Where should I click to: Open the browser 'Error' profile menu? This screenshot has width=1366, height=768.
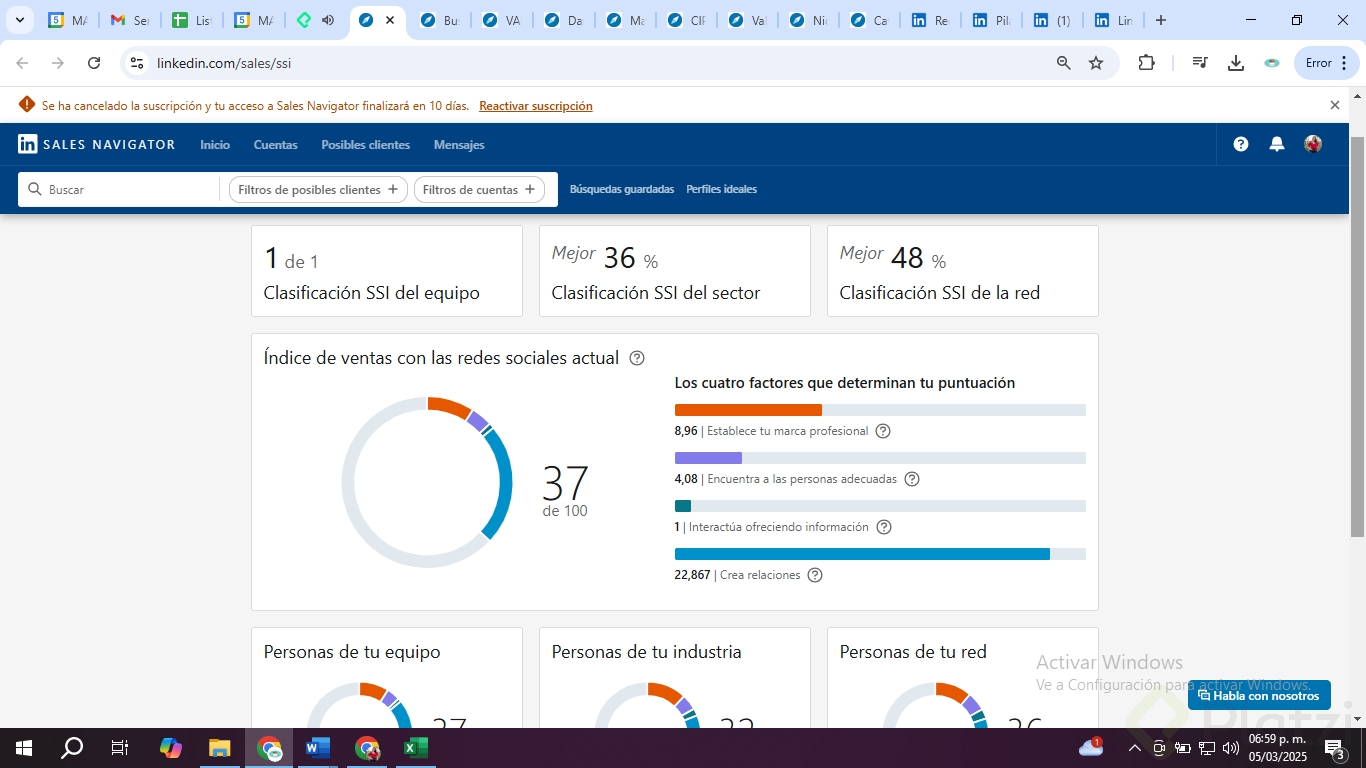pyautogui.click(x=1326, y=63)
